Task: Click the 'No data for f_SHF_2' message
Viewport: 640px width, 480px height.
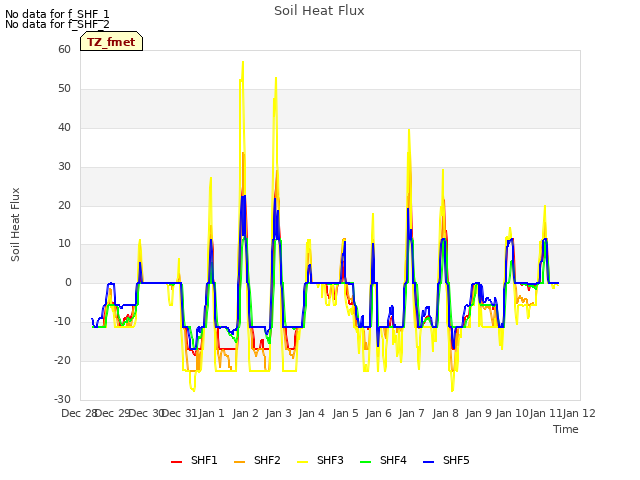Action: click(x=57, y=24)
